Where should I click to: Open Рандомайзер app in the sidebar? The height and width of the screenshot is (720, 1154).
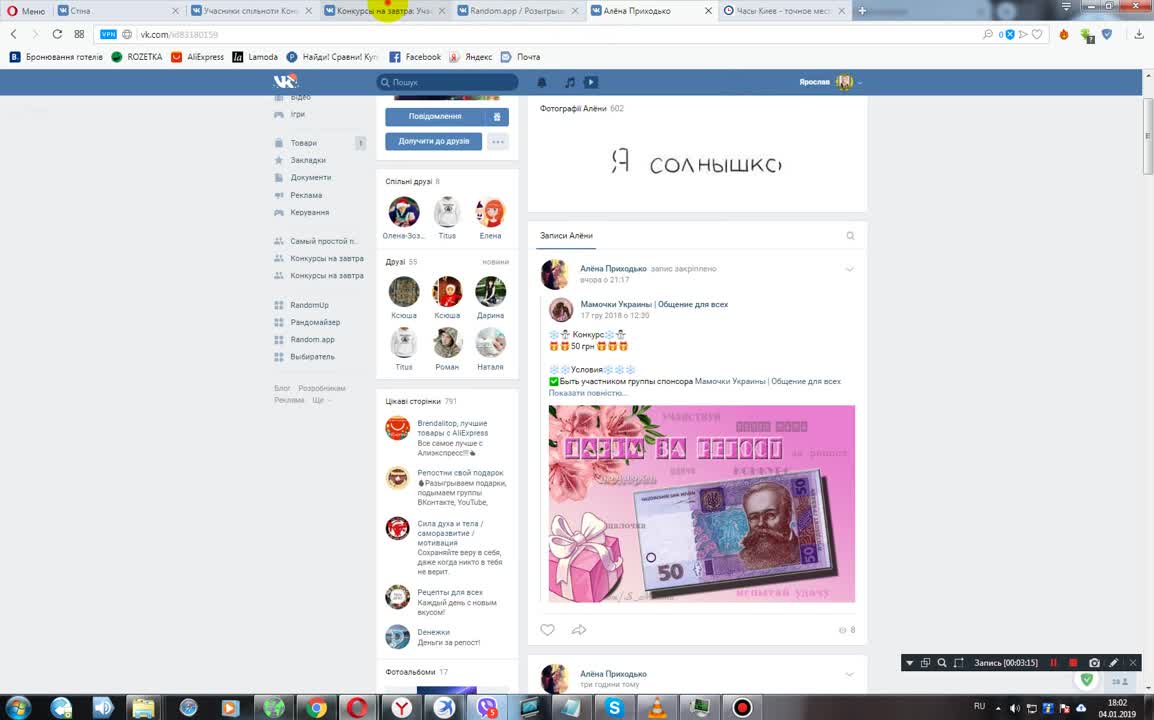(x=315, y=322)
